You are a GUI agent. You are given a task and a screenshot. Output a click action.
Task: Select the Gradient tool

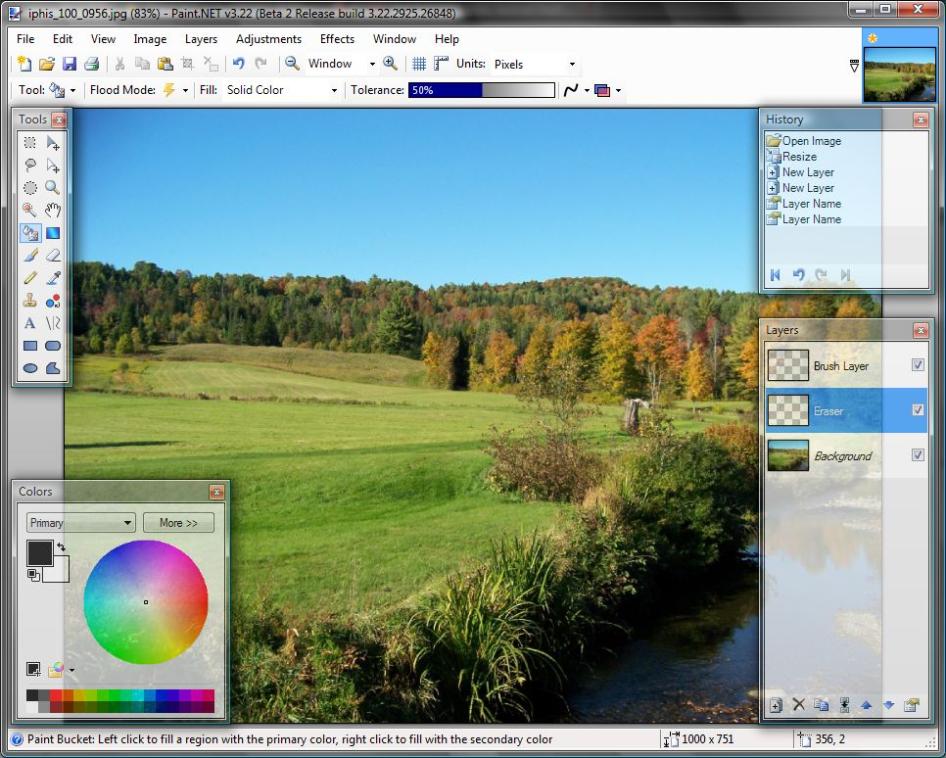[x=52, y=233]
